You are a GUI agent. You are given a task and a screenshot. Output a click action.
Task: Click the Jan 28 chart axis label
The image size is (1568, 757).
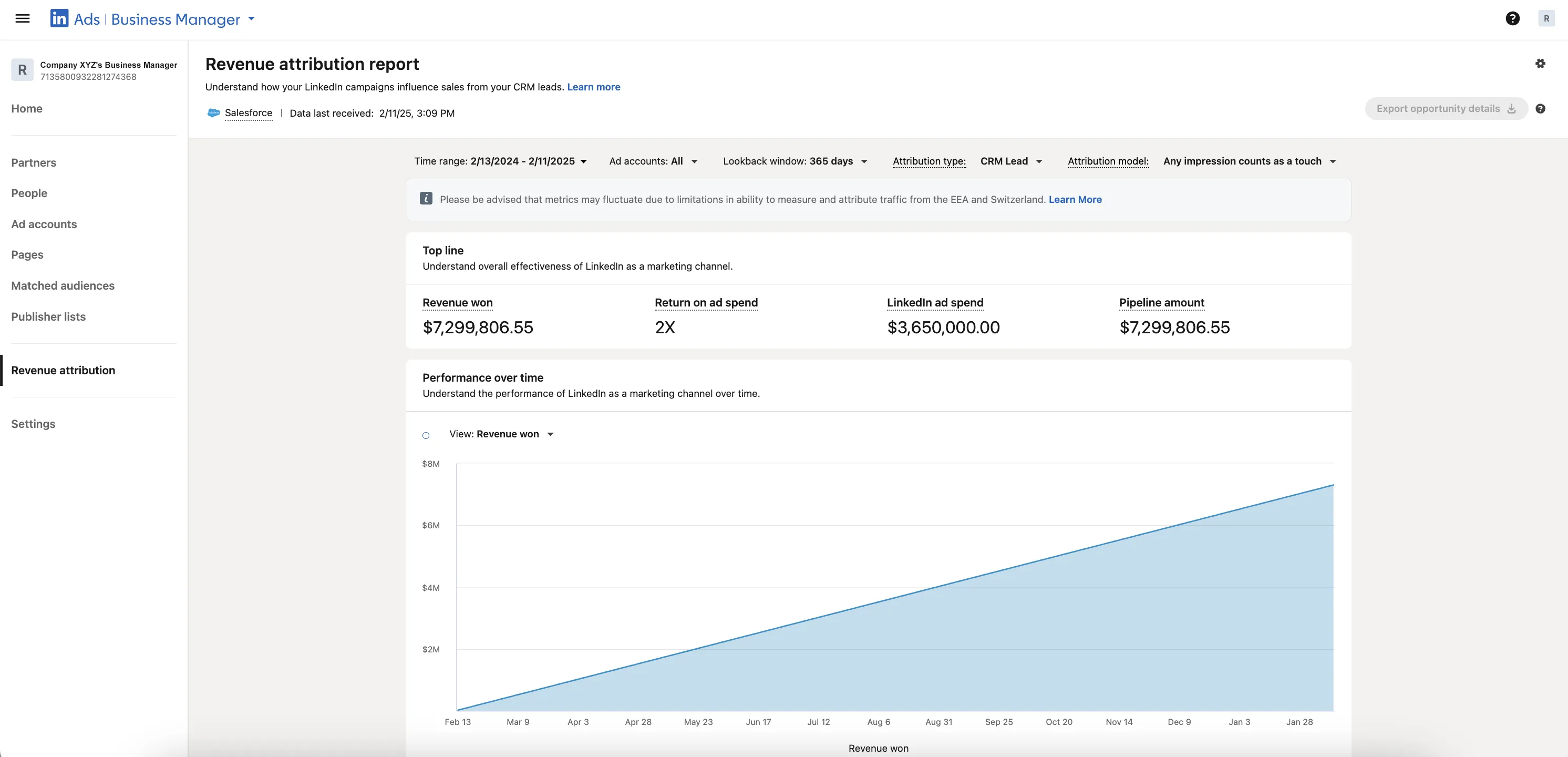tap(1299, 722)
